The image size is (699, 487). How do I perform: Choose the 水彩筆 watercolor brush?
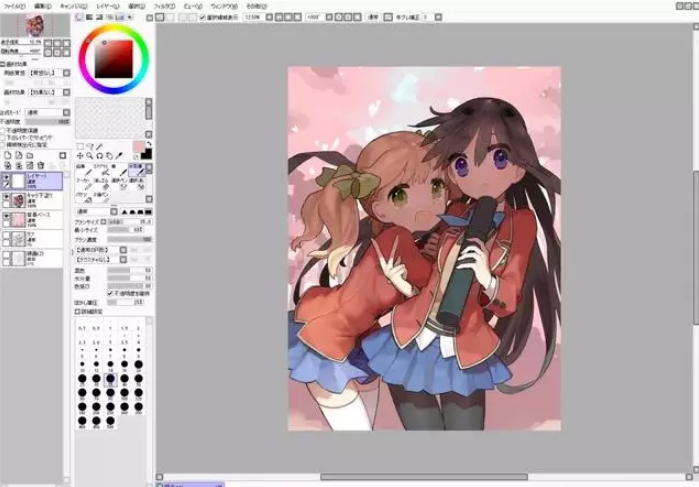(x=136, y=169)
